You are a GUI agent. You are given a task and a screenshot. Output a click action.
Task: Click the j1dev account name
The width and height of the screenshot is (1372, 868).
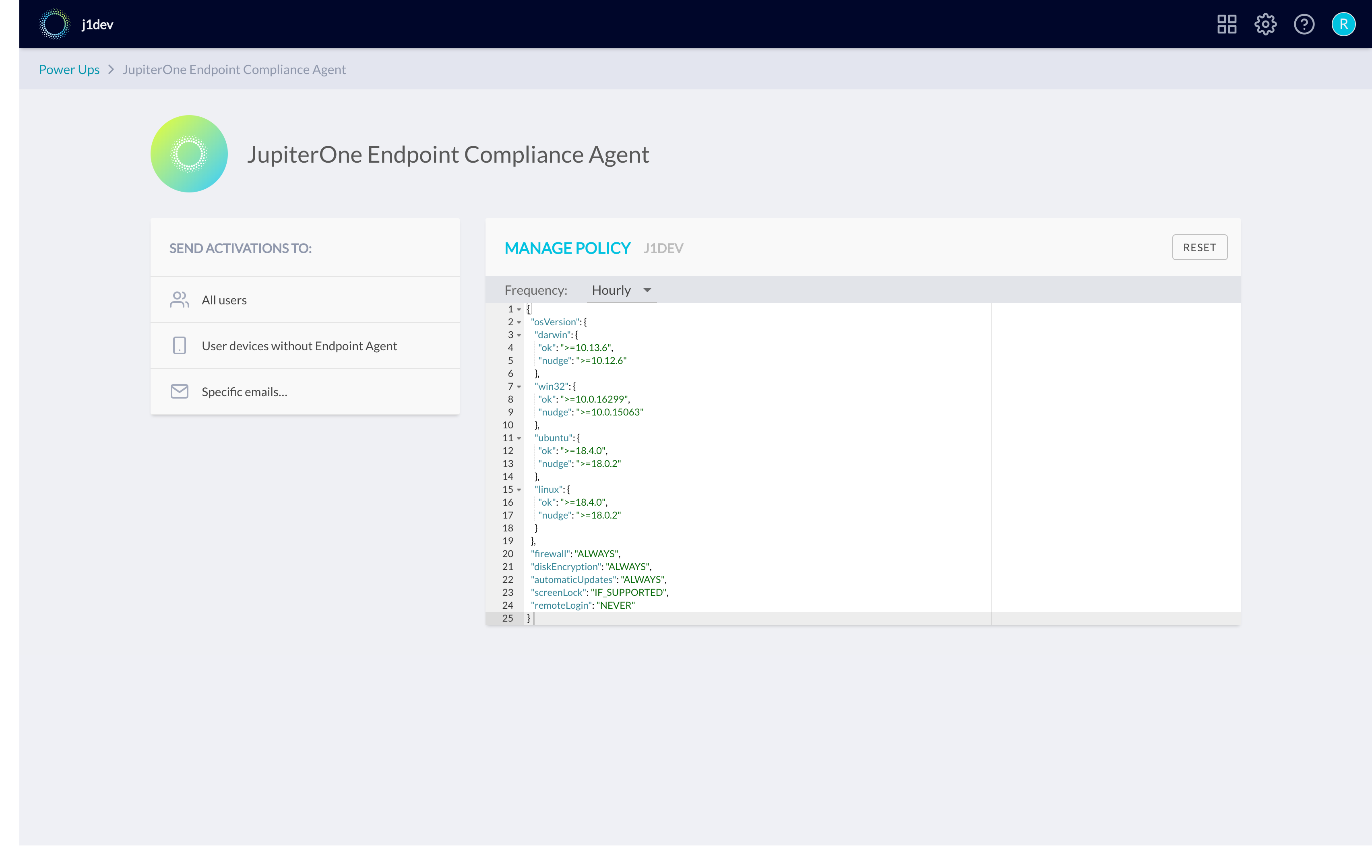(x=97, y=25)
